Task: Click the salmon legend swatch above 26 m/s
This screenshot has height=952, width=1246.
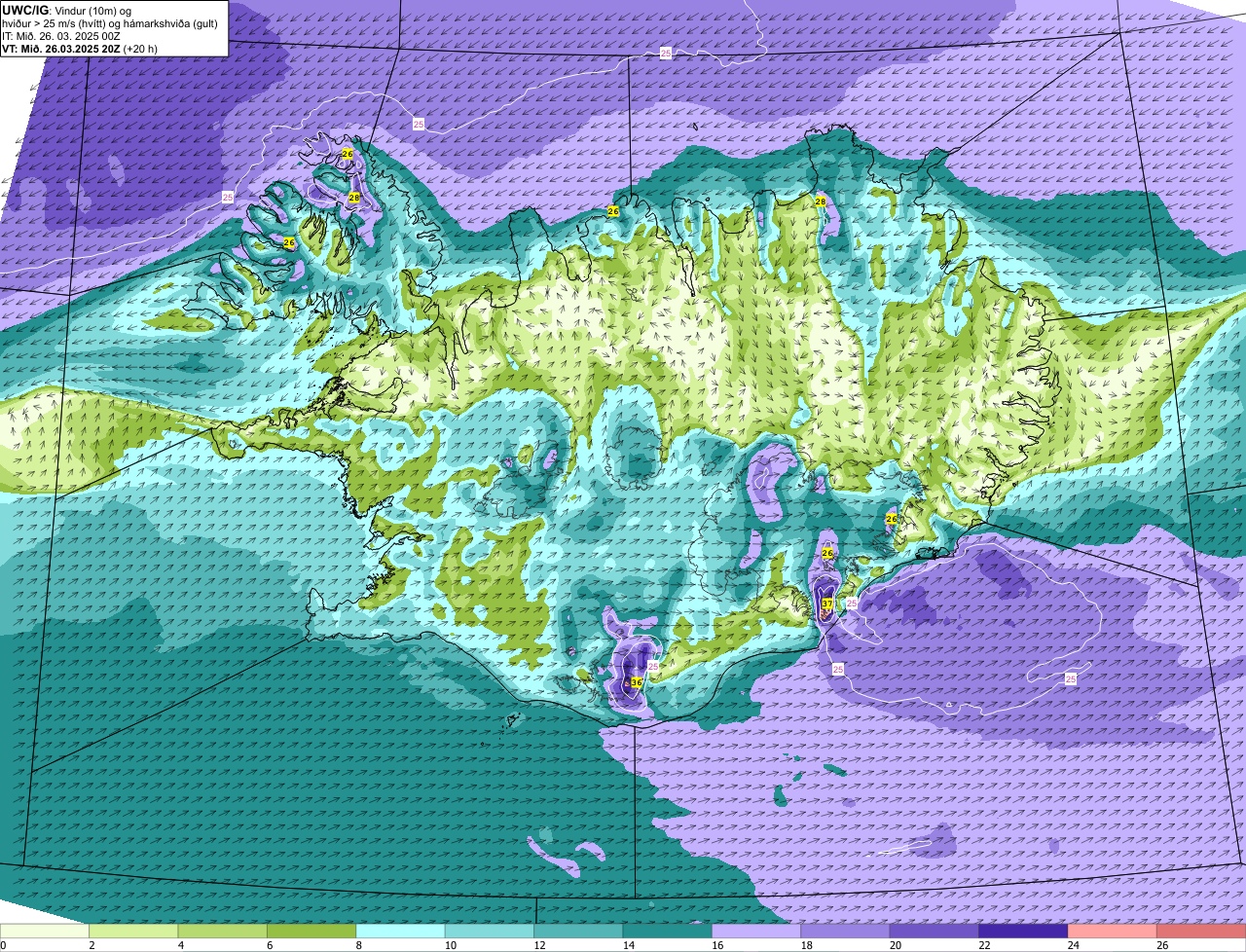Action: (x=1201, y=932)
